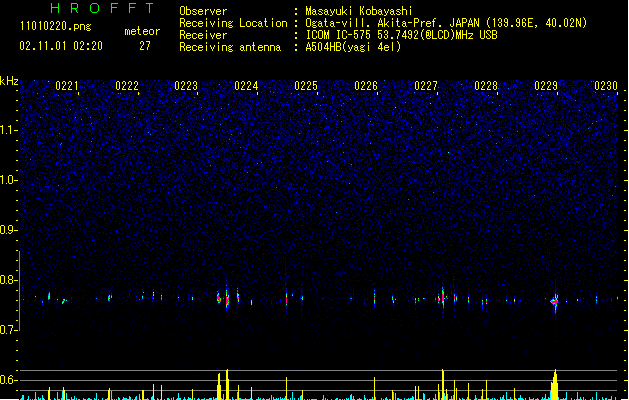The image size is (629, 400).
Task: Click the Receiving Location label
Action: point(233,23)
